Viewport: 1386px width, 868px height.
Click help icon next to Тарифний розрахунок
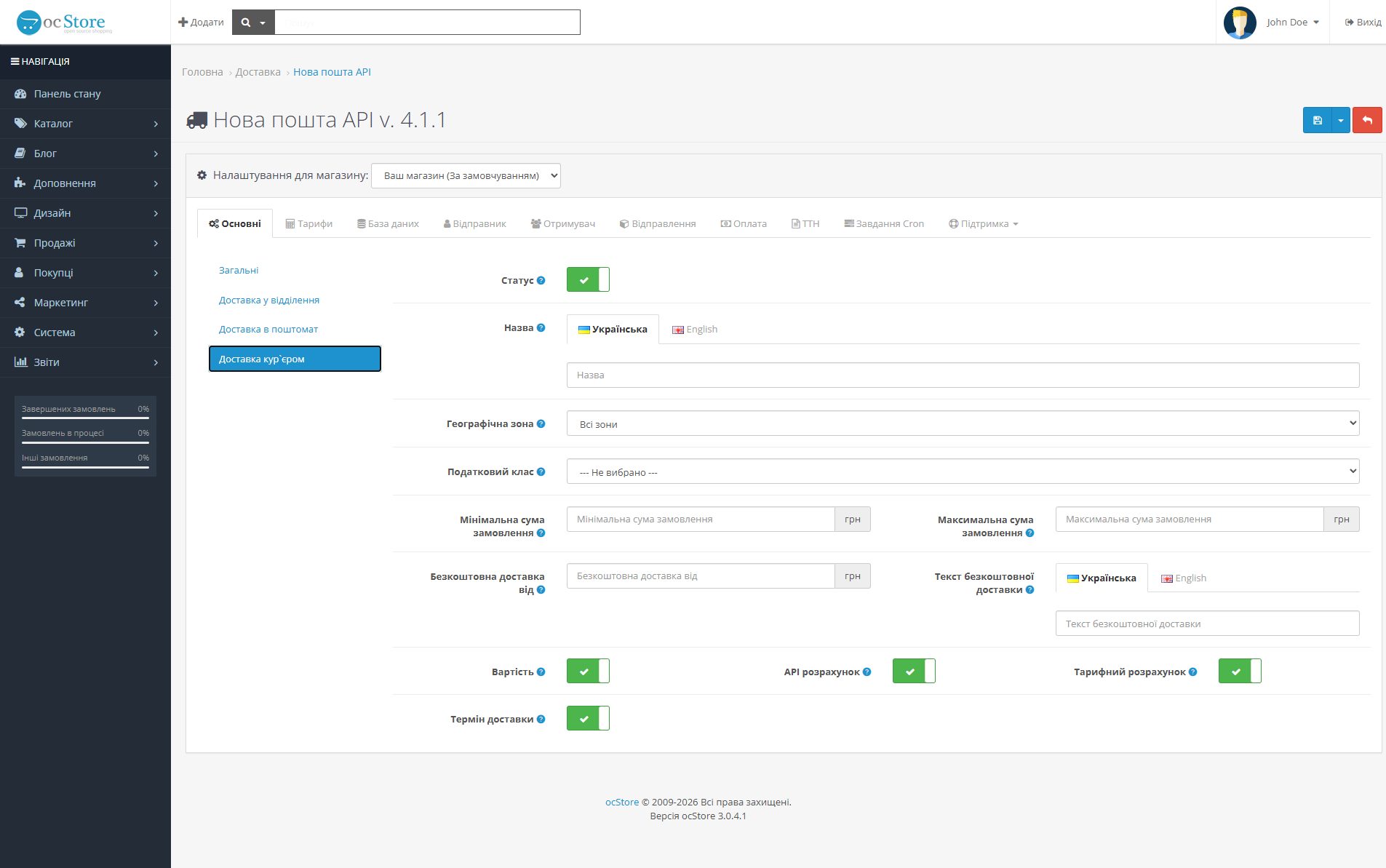pyautogui.click(x=1192, y=672)
